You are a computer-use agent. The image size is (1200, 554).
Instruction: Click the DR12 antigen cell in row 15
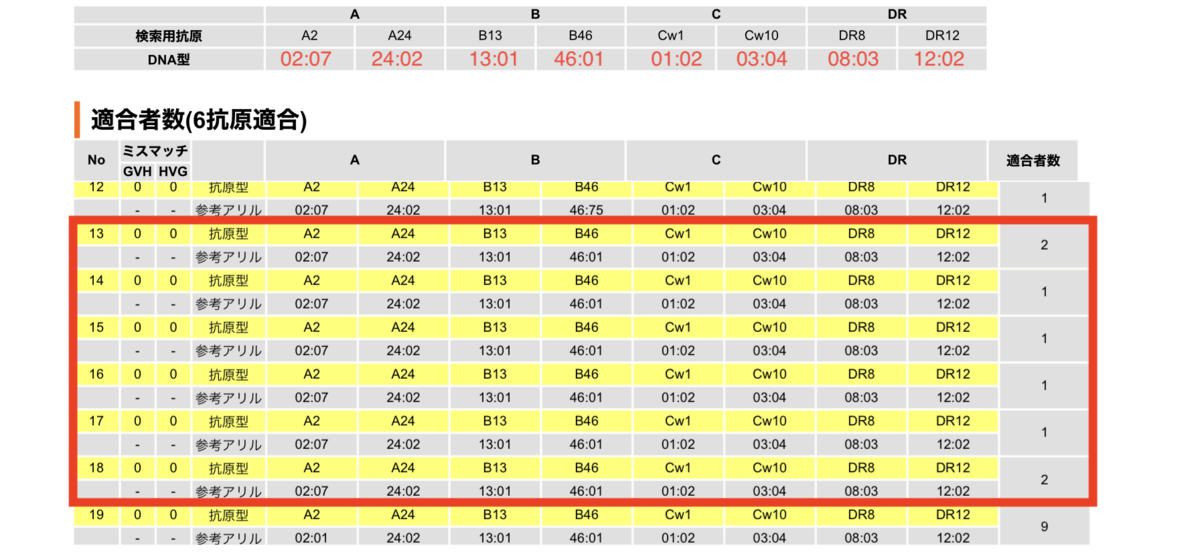(954, 328)
